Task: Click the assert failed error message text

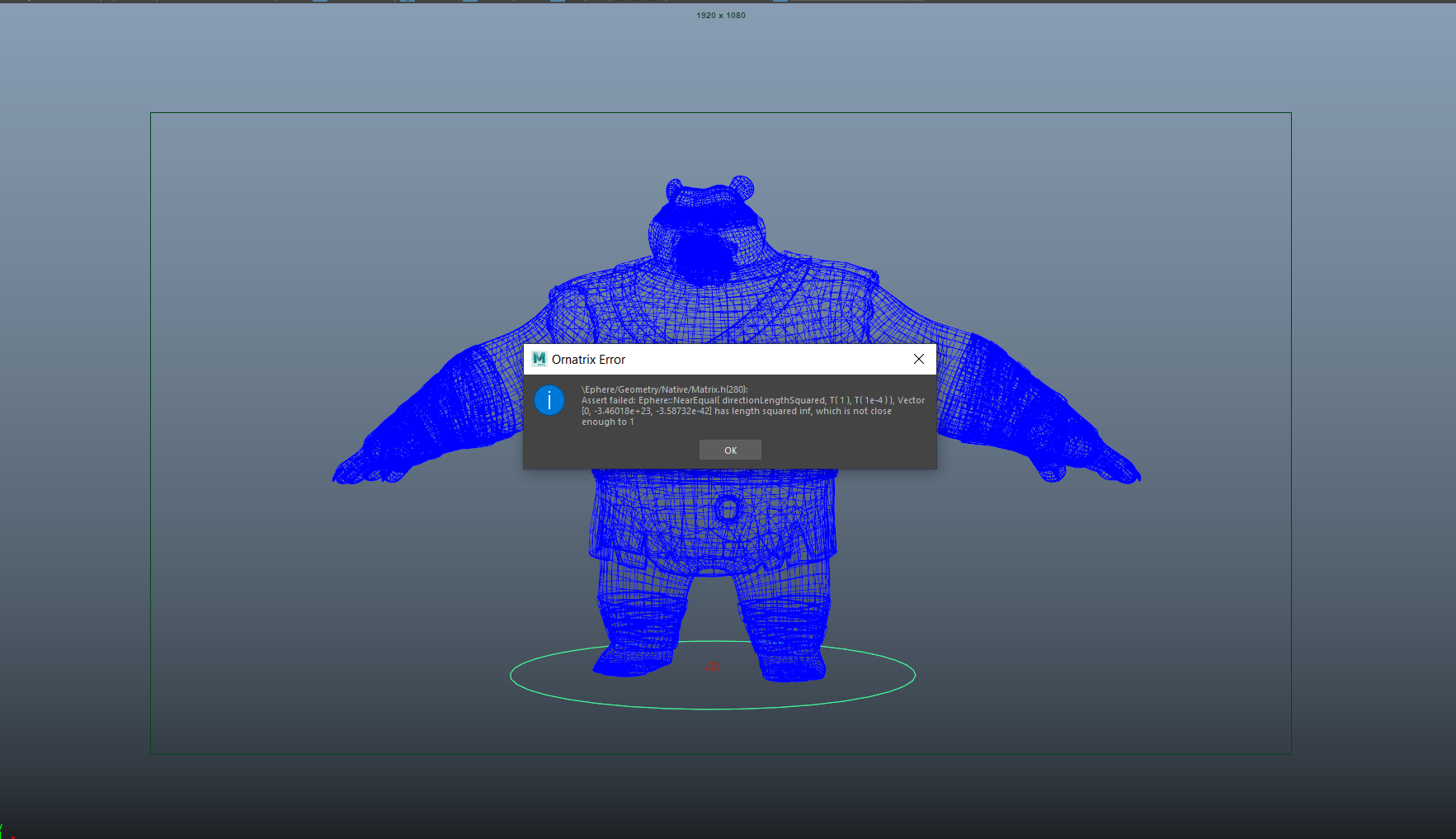Action: (752, 406)
